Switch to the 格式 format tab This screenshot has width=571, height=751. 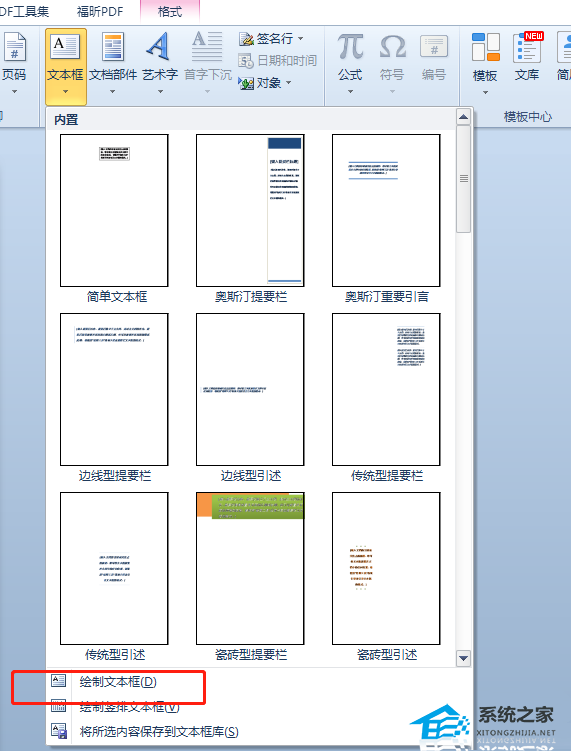coord(170,11)
